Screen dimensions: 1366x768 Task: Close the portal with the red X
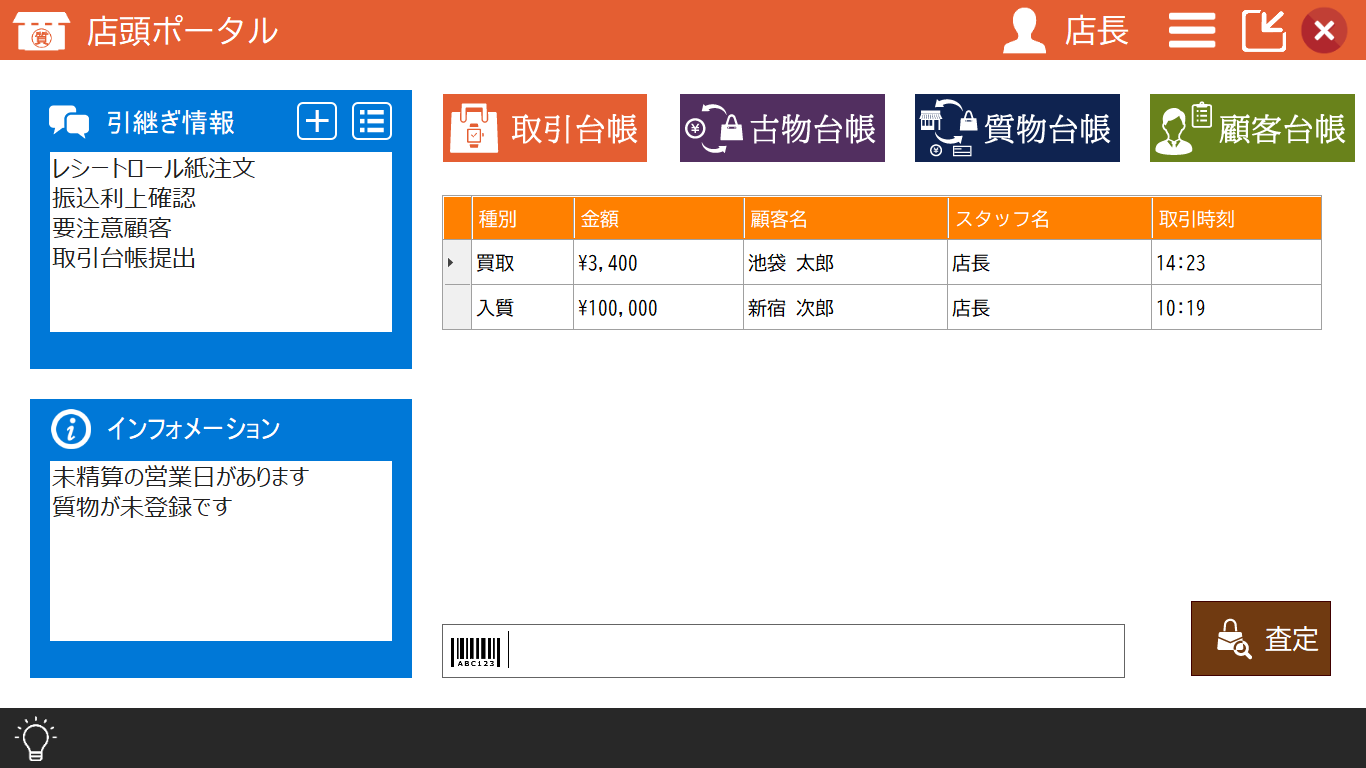pos(1324,31)
